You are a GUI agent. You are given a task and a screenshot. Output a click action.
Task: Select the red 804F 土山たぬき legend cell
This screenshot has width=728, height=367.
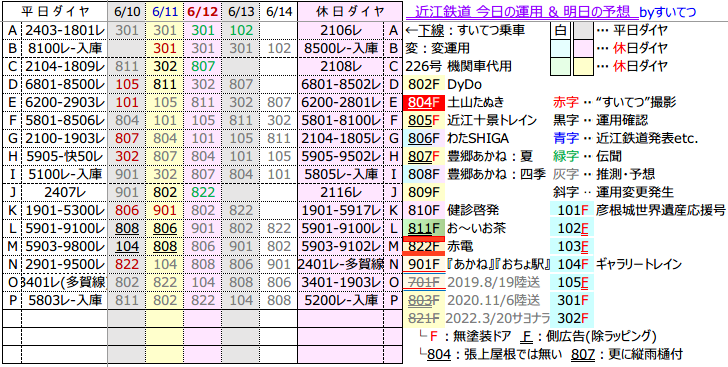[x=424, y=103]
